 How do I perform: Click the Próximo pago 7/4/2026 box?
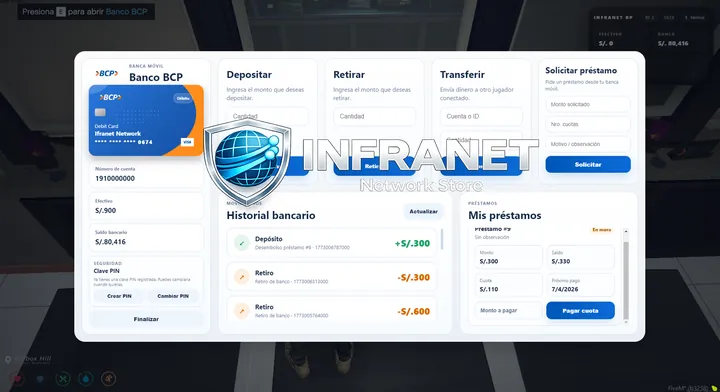(x=580, y=285)
